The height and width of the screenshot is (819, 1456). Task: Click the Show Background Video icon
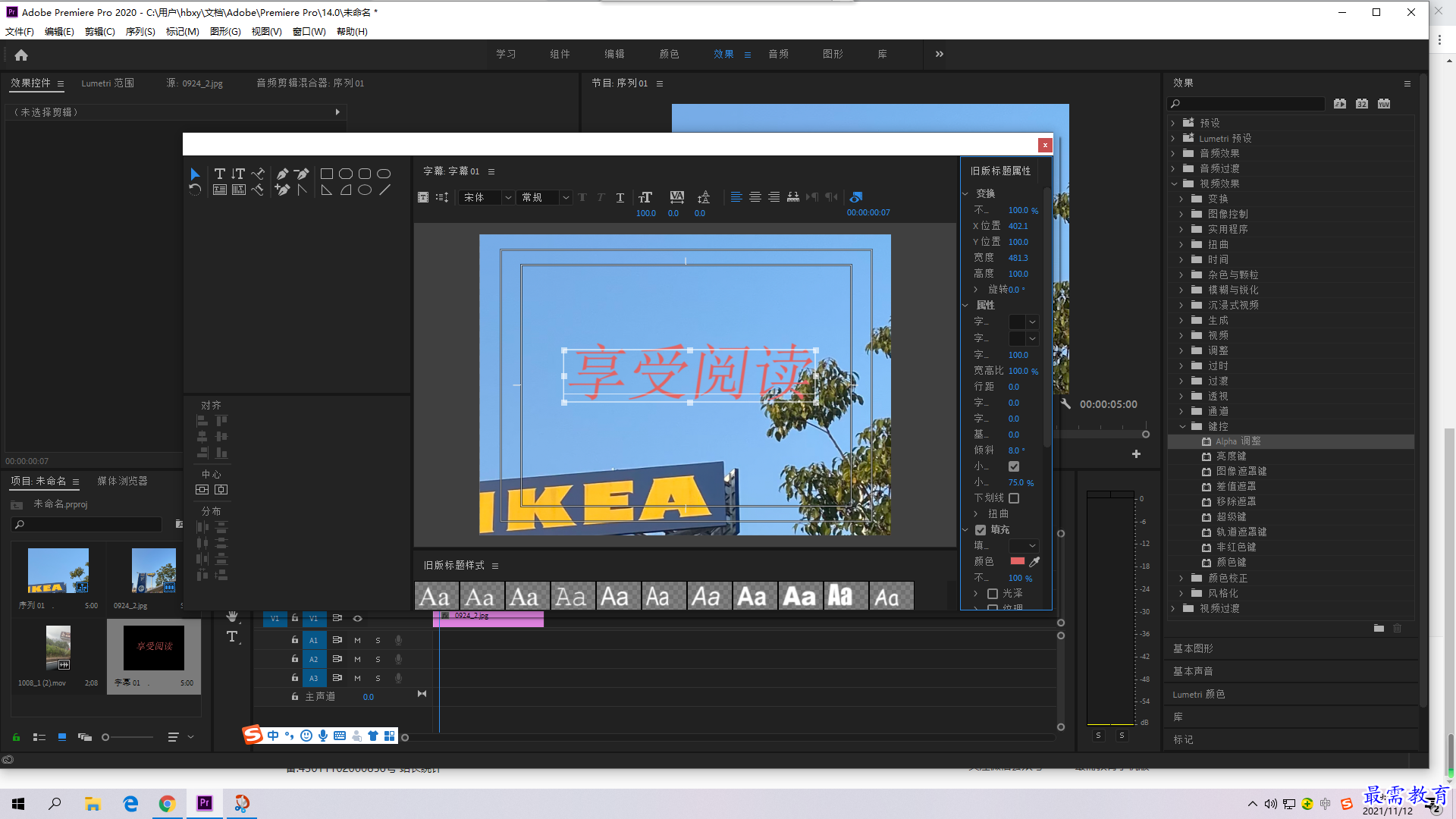pos(856,197)
